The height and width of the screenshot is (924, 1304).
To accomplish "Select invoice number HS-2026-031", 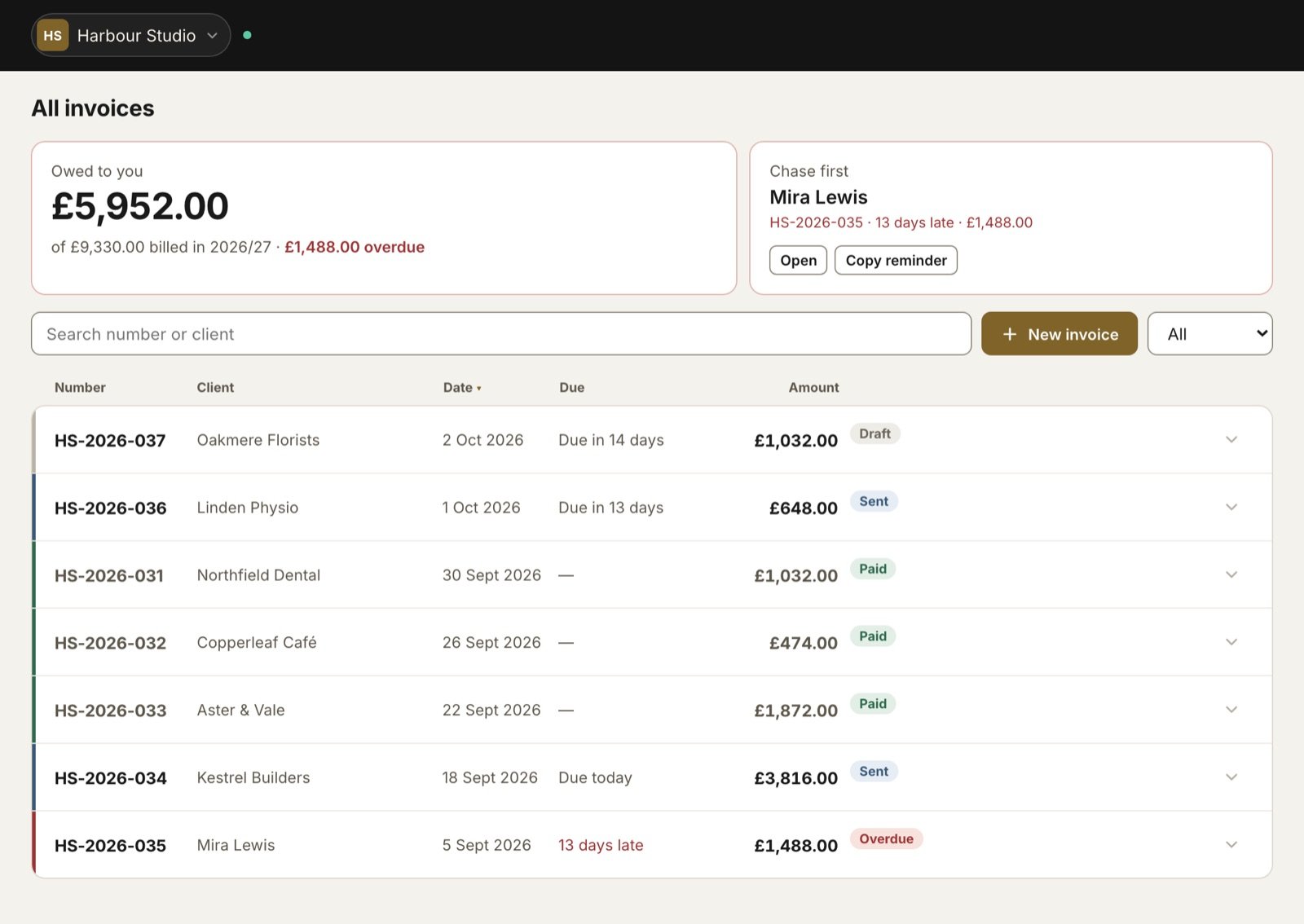I will pos(109,575).
